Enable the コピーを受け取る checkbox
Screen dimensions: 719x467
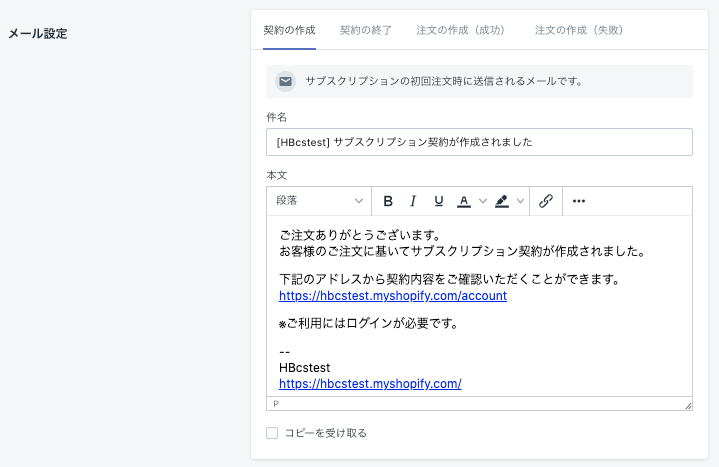(x=272, y=433)
